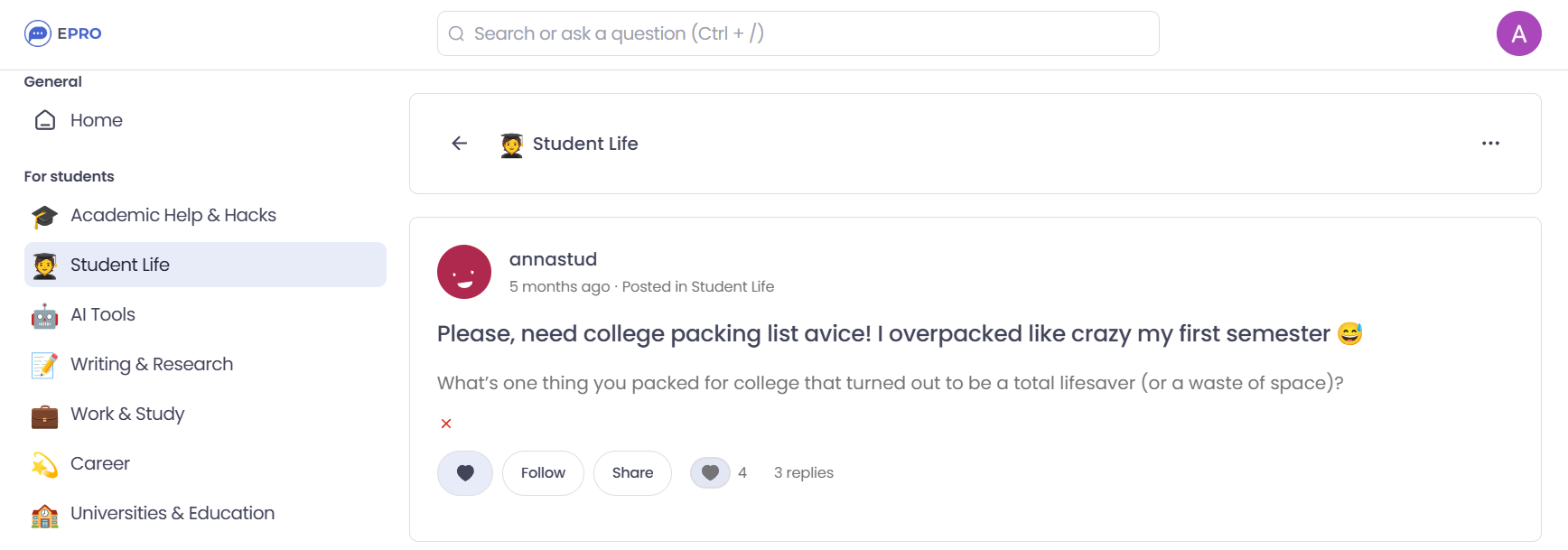This screenshot has width=1568, height=550.
Task: Go back using the left arrow
Action: pyautogui.click(x=460, y=143)
